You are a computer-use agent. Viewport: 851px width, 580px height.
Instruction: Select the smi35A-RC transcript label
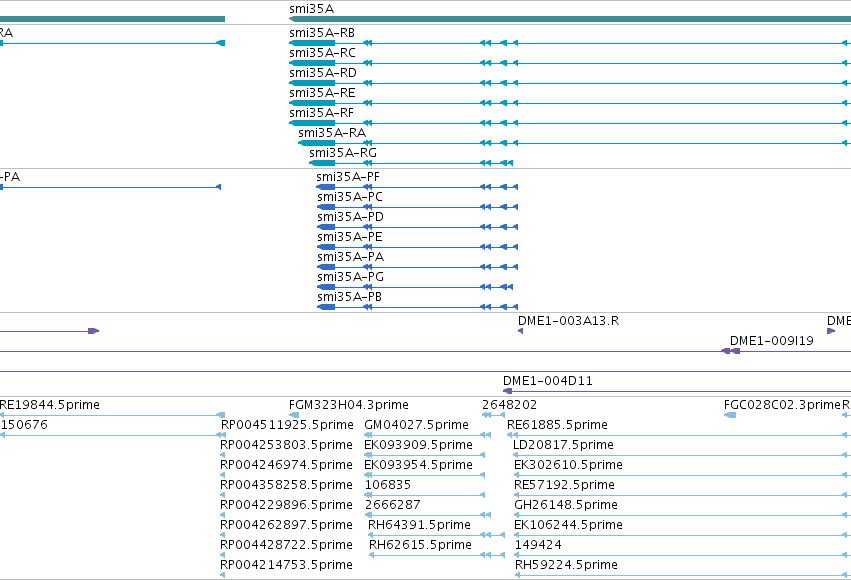pos(322,53)
